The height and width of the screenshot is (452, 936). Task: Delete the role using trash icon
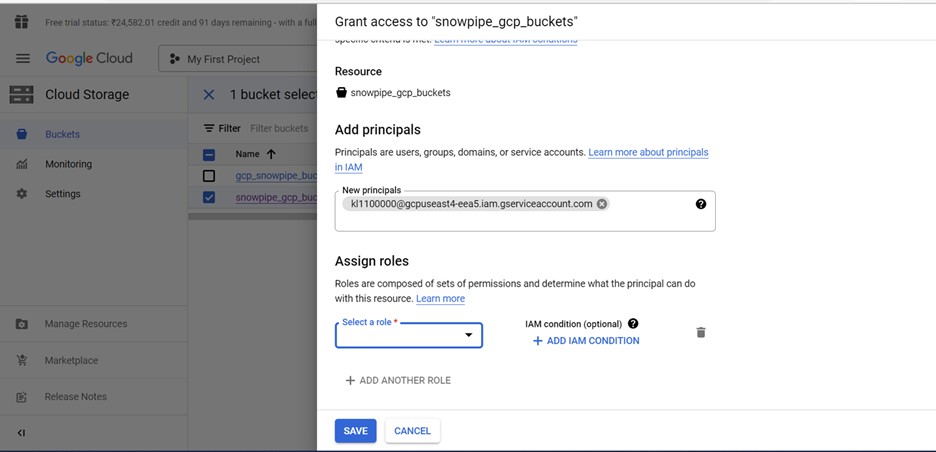(701, 332)
